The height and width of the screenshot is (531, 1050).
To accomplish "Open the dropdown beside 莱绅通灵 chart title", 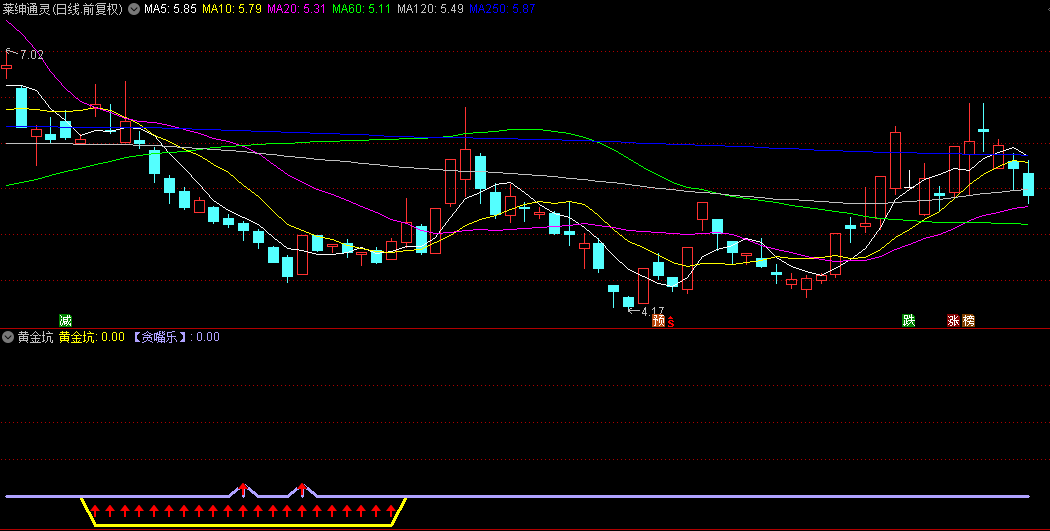I will coord(134,9).
